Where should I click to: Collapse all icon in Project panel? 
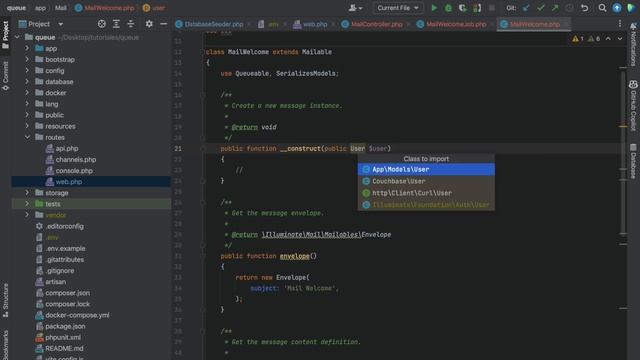click(131, 24)
